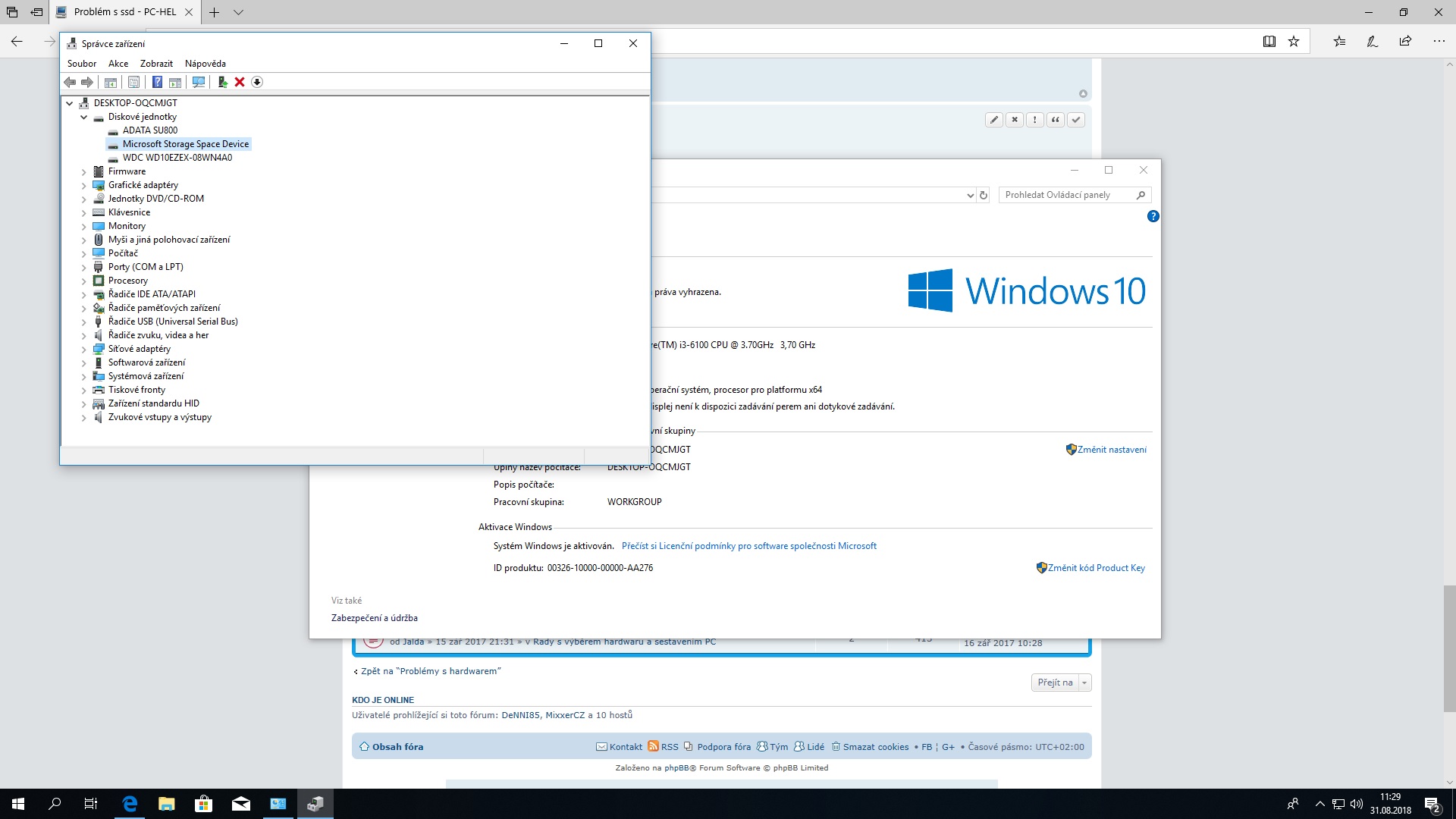The image size is (1456, 819).
Task: Open the blue help question mark icon
Action: point(157,82)
